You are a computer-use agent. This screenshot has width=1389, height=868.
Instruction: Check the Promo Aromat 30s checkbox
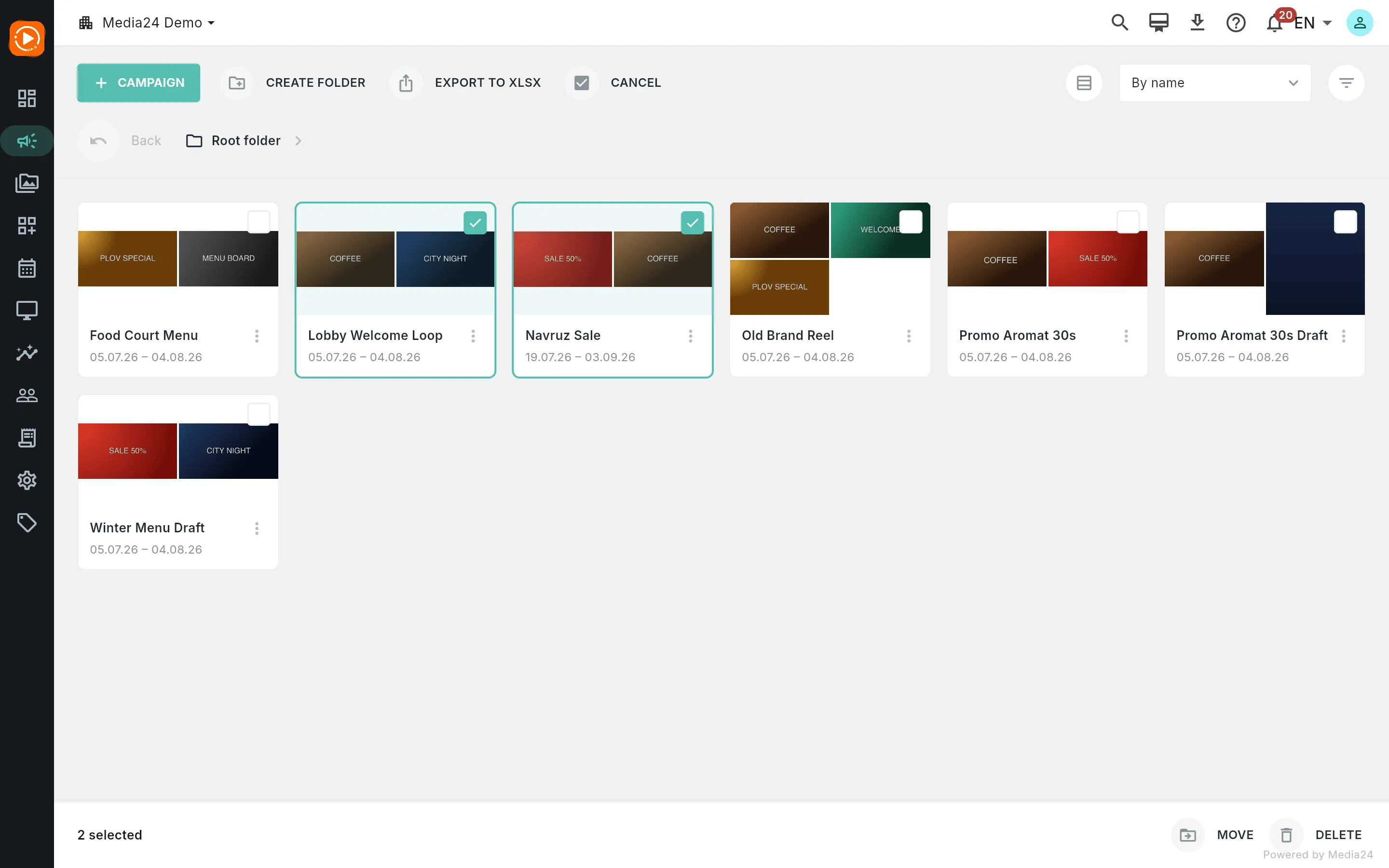[x=1128, y=222]
